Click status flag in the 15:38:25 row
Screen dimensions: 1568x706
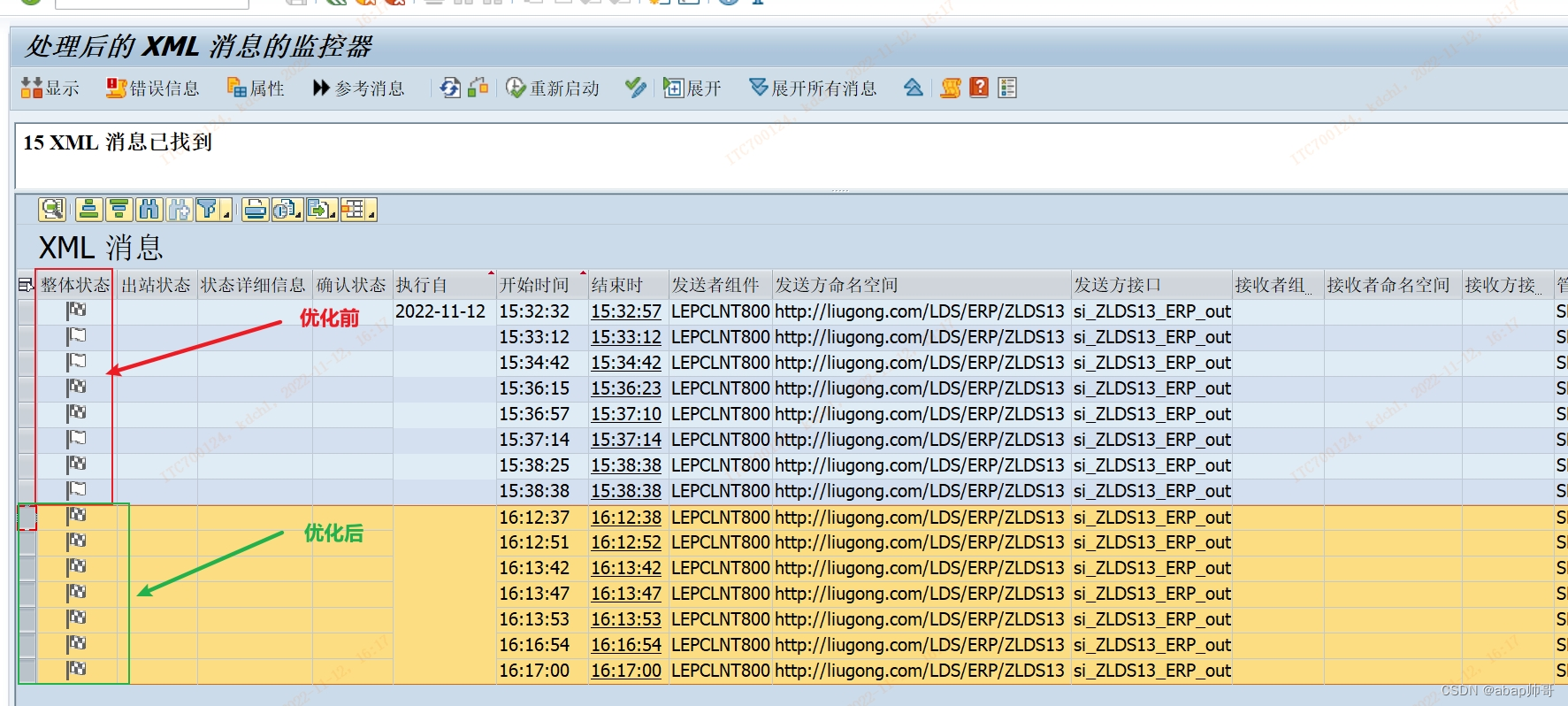76,464
